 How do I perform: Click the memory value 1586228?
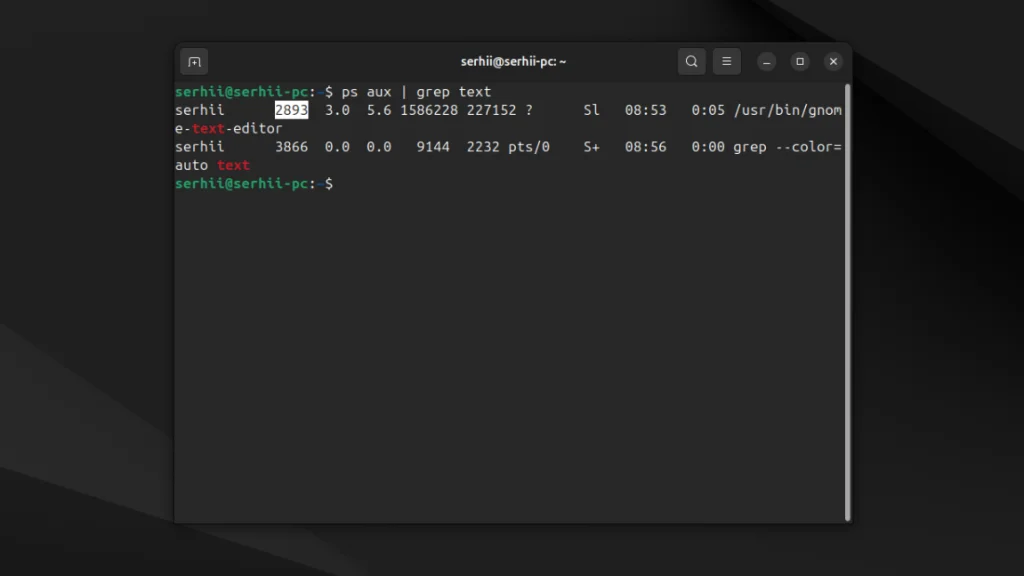point(429,110)
